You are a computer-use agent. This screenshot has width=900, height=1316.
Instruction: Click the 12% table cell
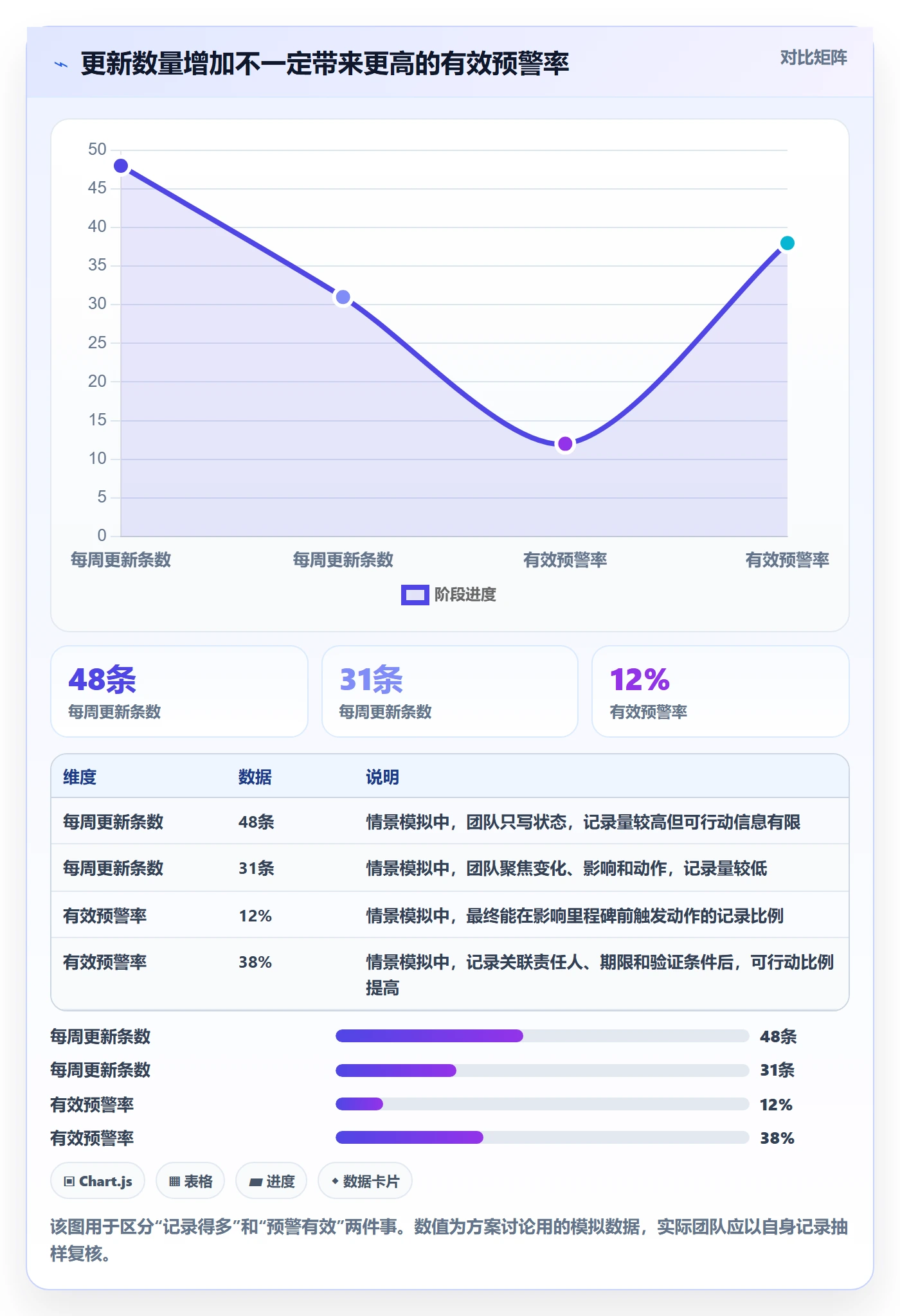255,916
